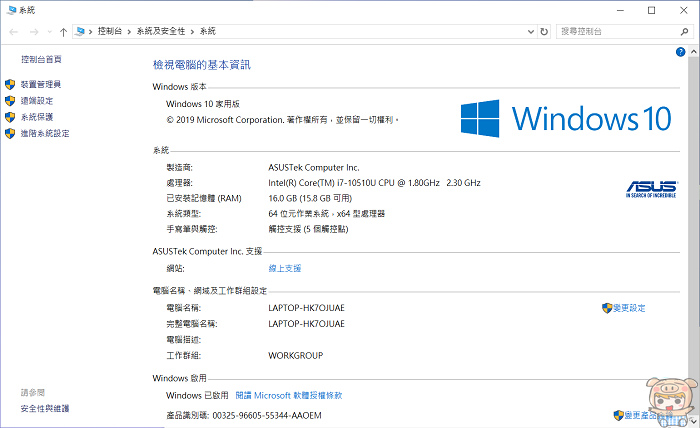Image resolution: width=700 pixels, height=428 pixels.
Task: Click the system window title icon
Action: tap(12, 10)
